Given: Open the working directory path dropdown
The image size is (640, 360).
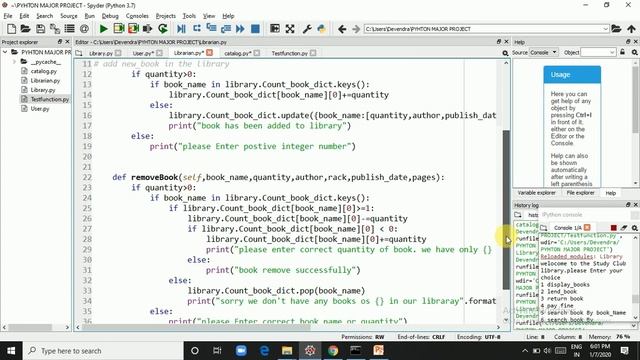Looking at the screenshot, I should tap(605, 29).
